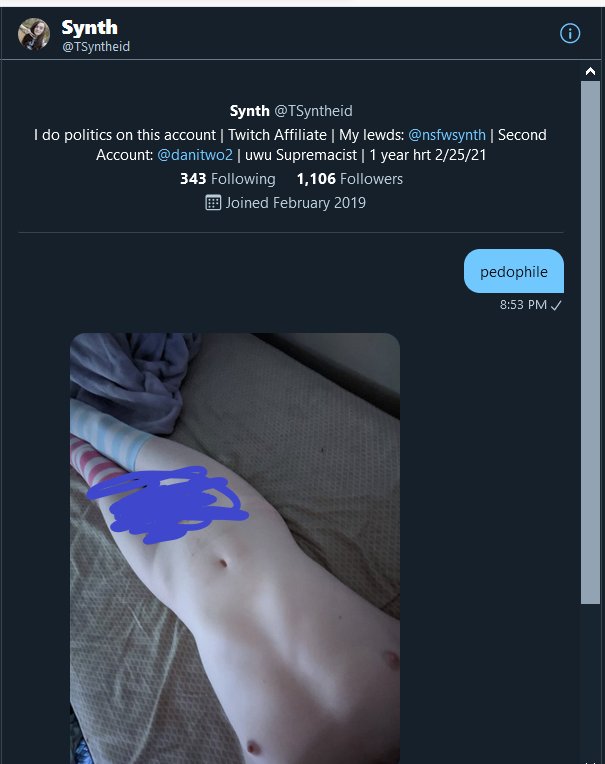Open the @danitwo2 mention link
The height and width of the screenshot is (764, 605).
(x=195, y=155)
